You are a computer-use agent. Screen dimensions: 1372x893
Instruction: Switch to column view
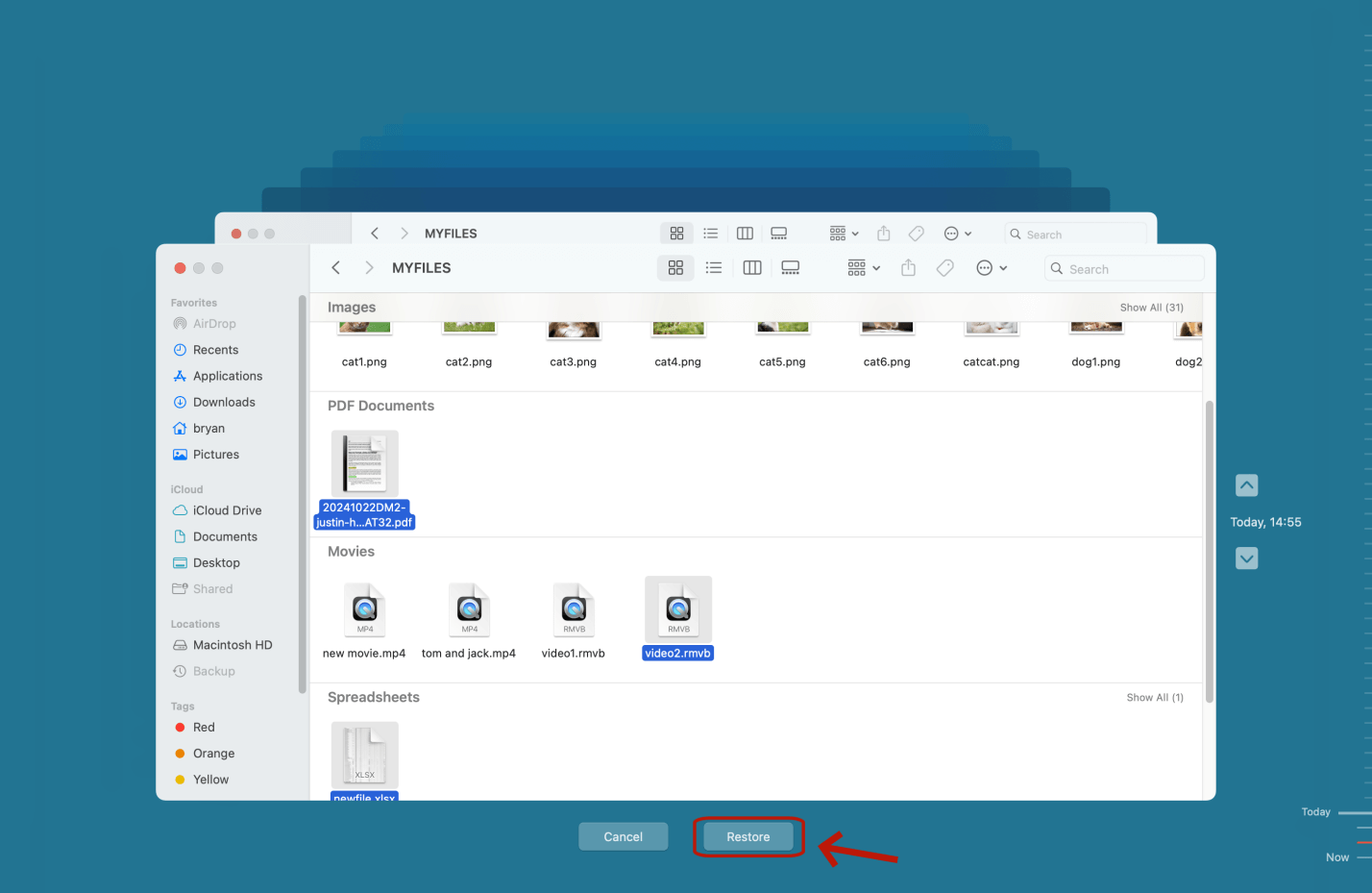(x=752, y=267)
